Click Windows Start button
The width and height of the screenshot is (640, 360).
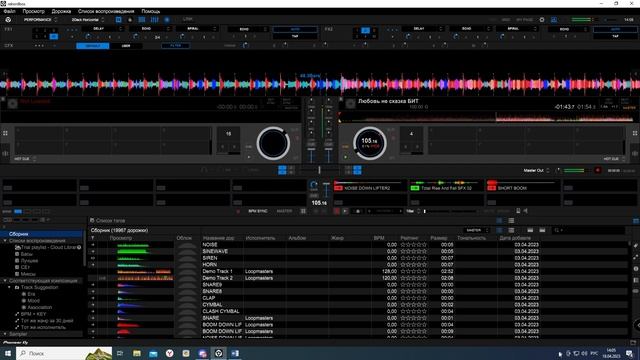pyautogui.click(x=8, y=353)
